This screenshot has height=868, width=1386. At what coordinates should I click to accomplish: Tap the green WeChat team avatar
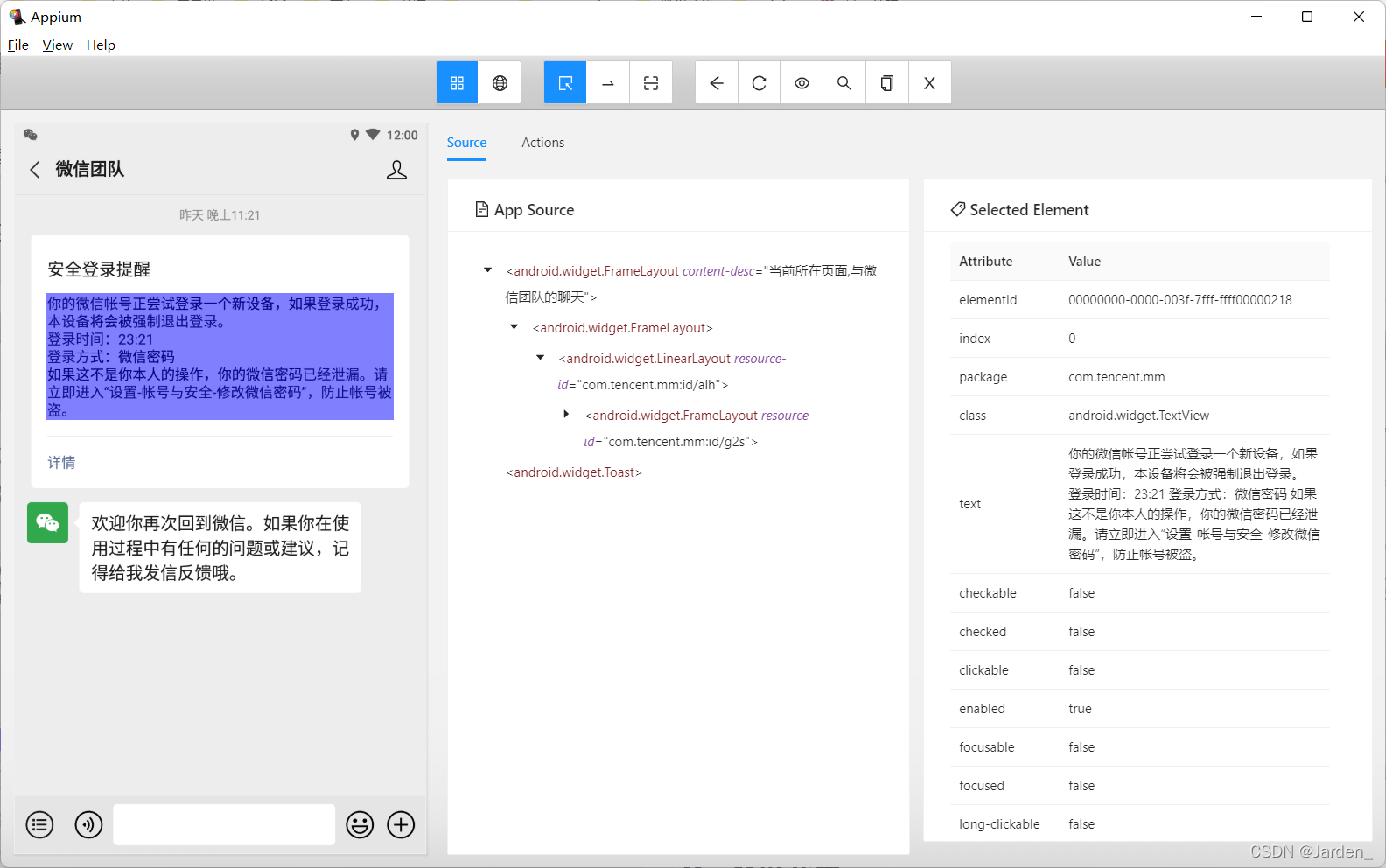pos(47,522)
